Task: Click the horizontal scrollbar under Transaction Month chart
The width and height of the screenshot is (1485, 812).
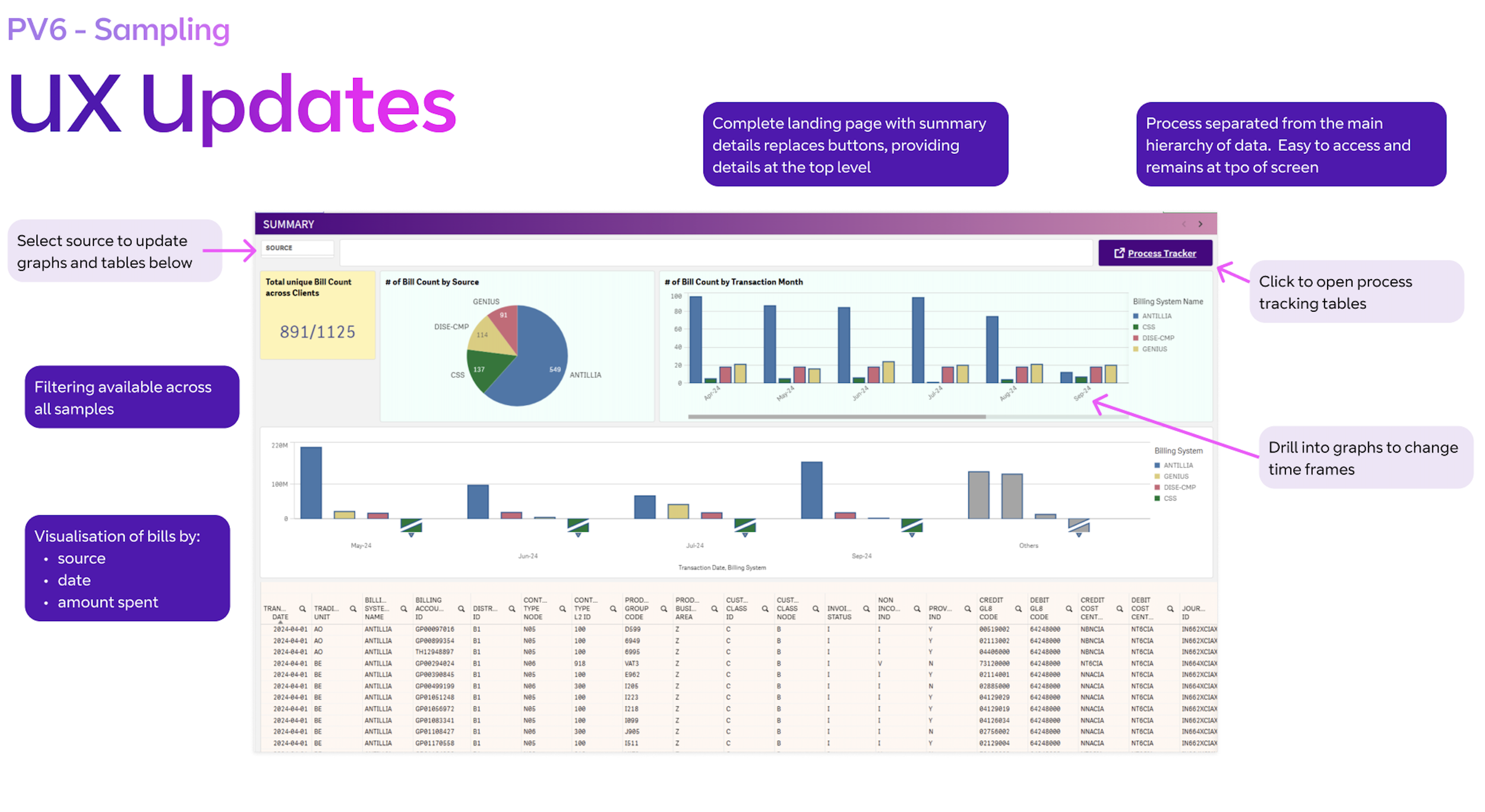Action: pos(837,417)
